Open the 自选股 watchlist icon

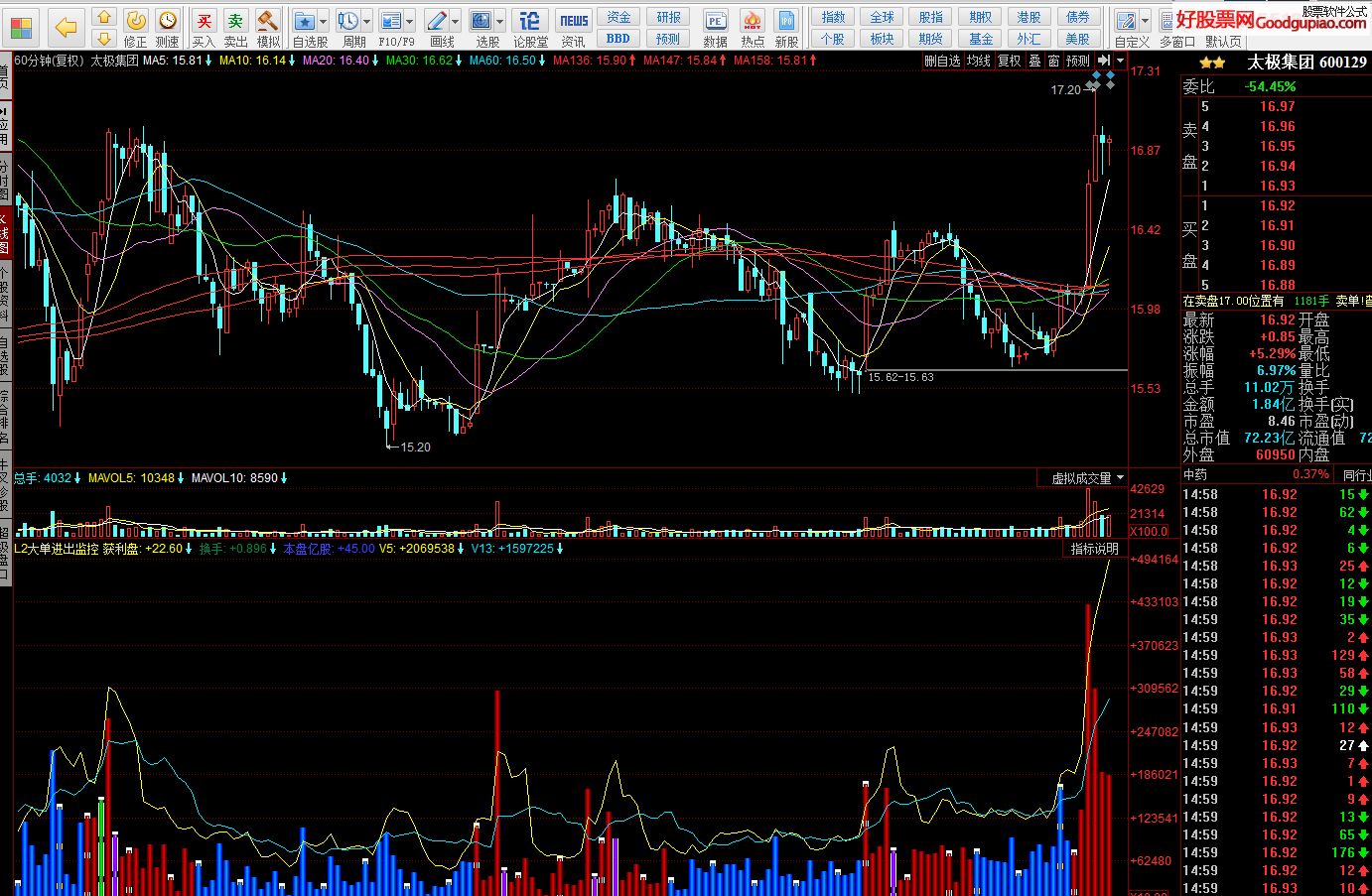(305, 21)
